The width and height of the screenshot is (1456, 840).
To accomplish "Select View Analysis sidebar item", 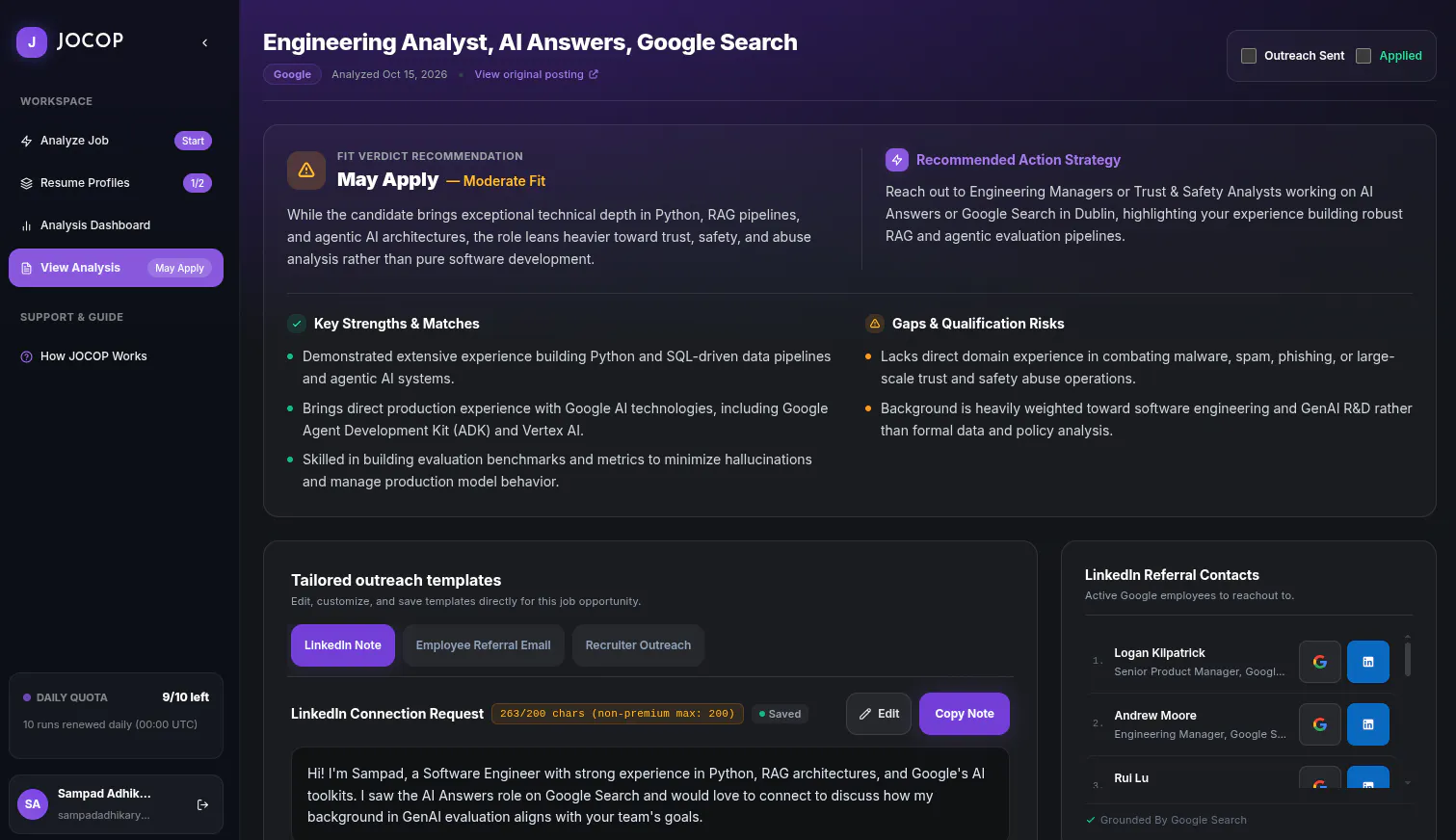I will 116,268.
